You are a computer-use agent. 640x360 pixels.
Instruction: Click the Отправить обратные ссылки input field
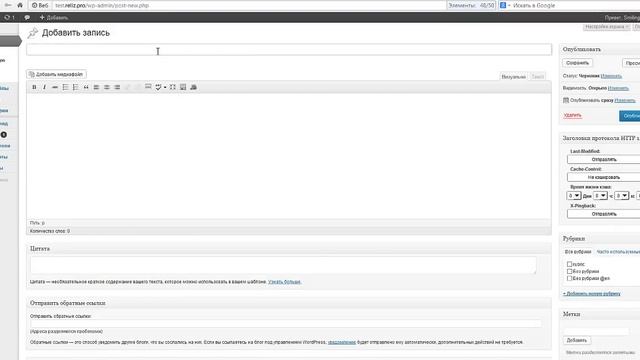click(x=286, y=324)
